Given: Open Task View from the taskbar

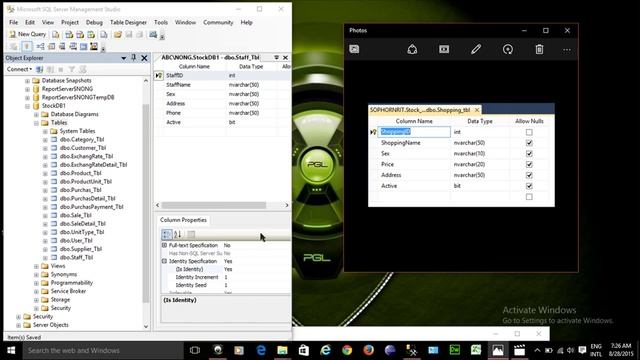Looking at the screenshot, I should [x=195, y=351].
